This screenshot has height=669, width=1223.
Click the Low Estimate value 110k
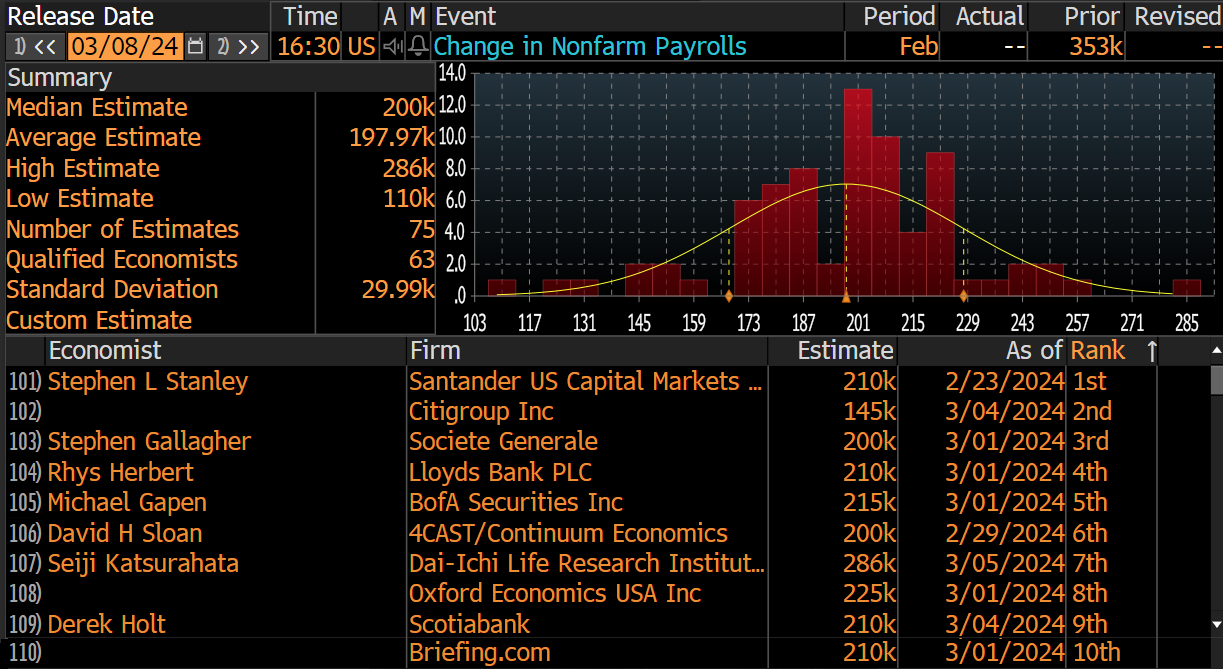pos(408,199)
